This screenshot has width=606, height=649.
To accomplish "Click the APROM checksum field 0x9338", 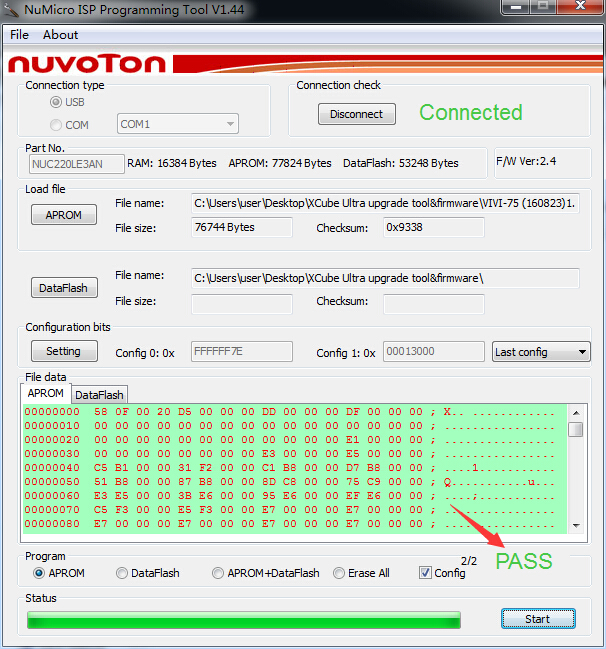I will [x=434, y=227].
